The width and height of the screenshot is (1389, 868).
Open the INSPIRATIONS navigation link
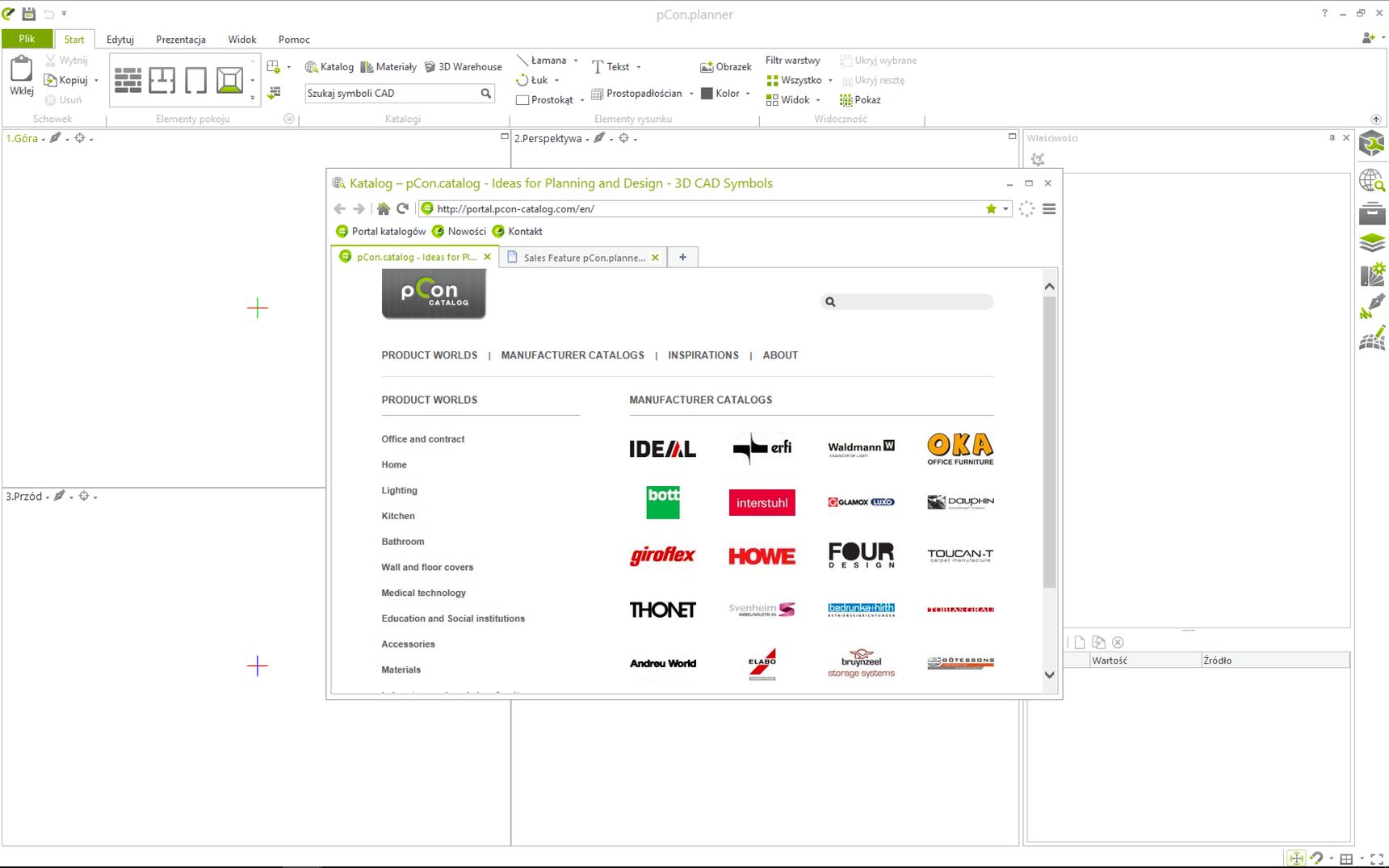(703, 355)
